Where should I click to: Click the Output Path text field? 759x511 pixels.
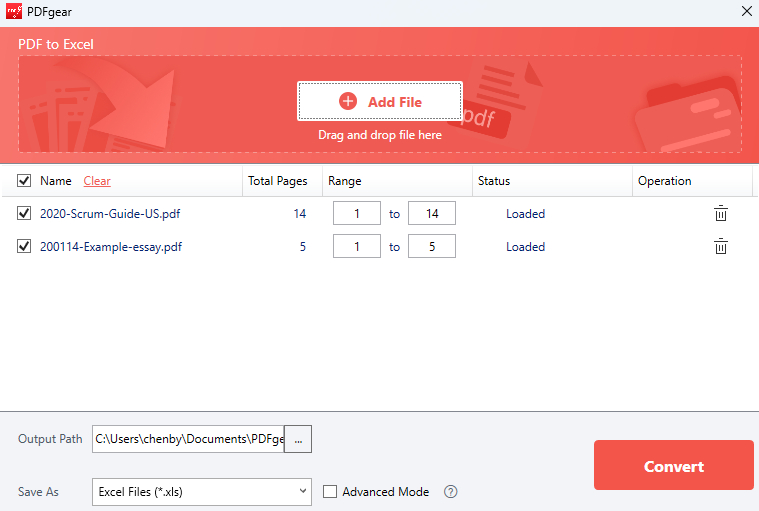point(188,439)
